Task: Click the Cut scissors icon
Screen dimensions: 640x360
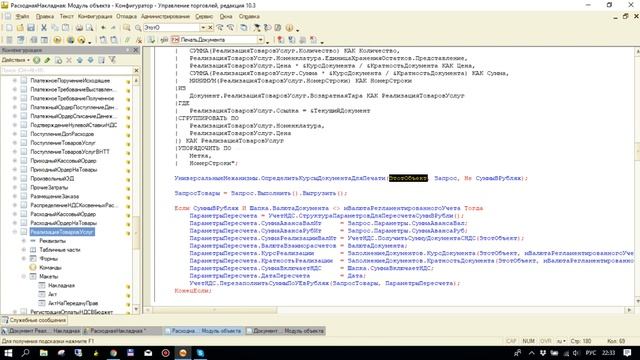Action: coord(44,28)
